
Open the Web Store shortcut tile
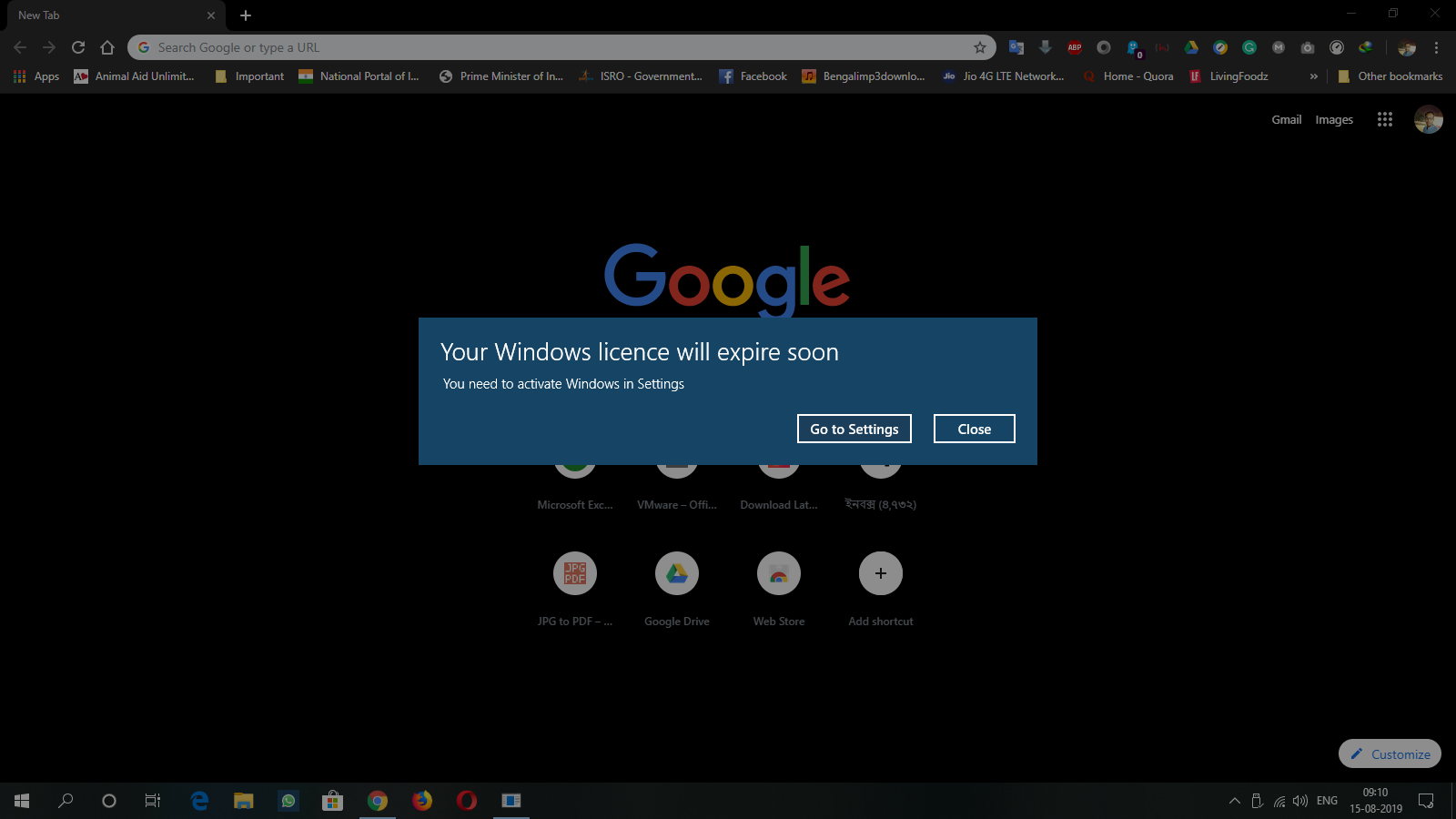click(x=779, y=589)
